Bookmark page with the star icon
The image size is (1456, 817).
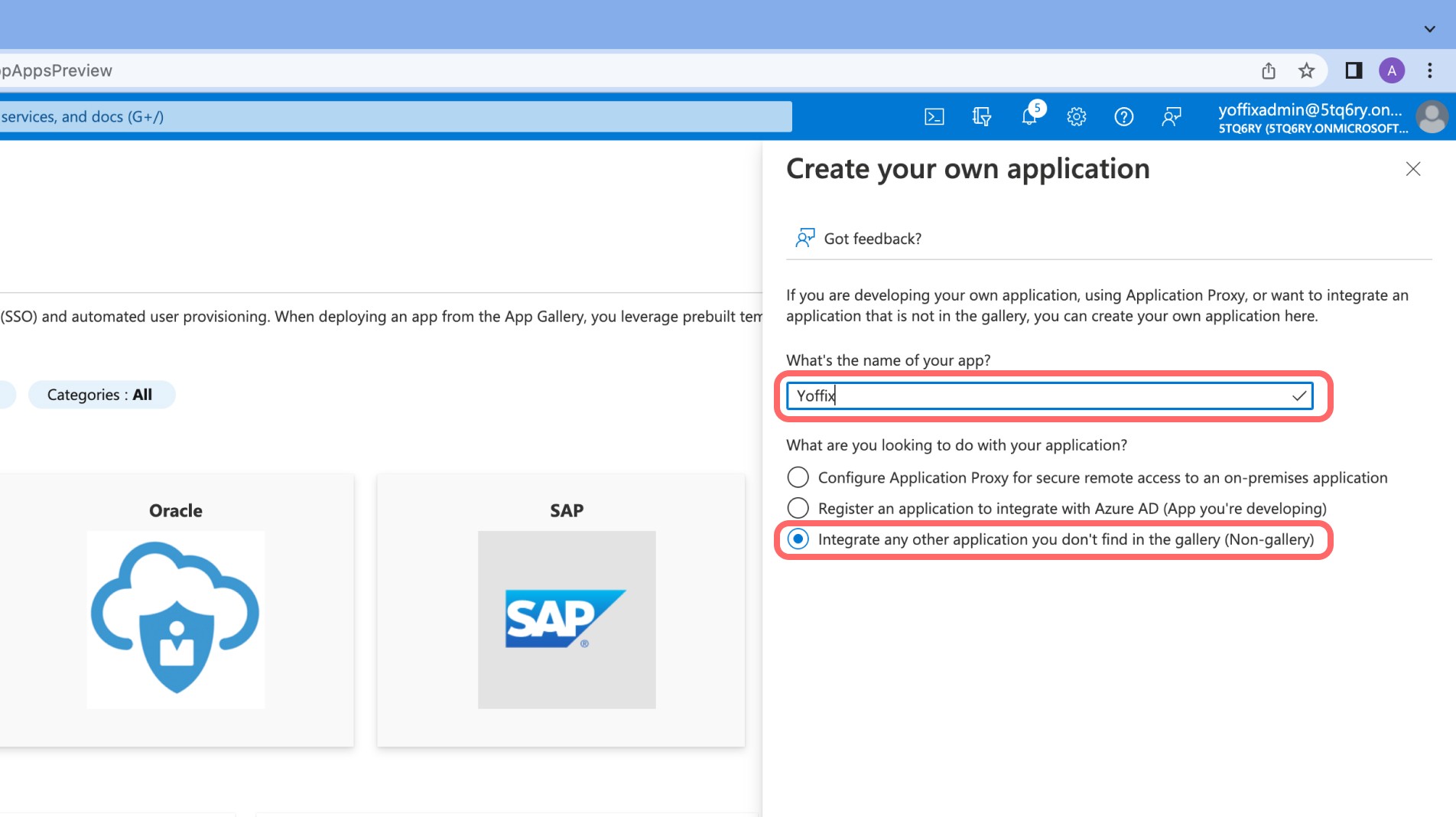[x=1306, y=70]
